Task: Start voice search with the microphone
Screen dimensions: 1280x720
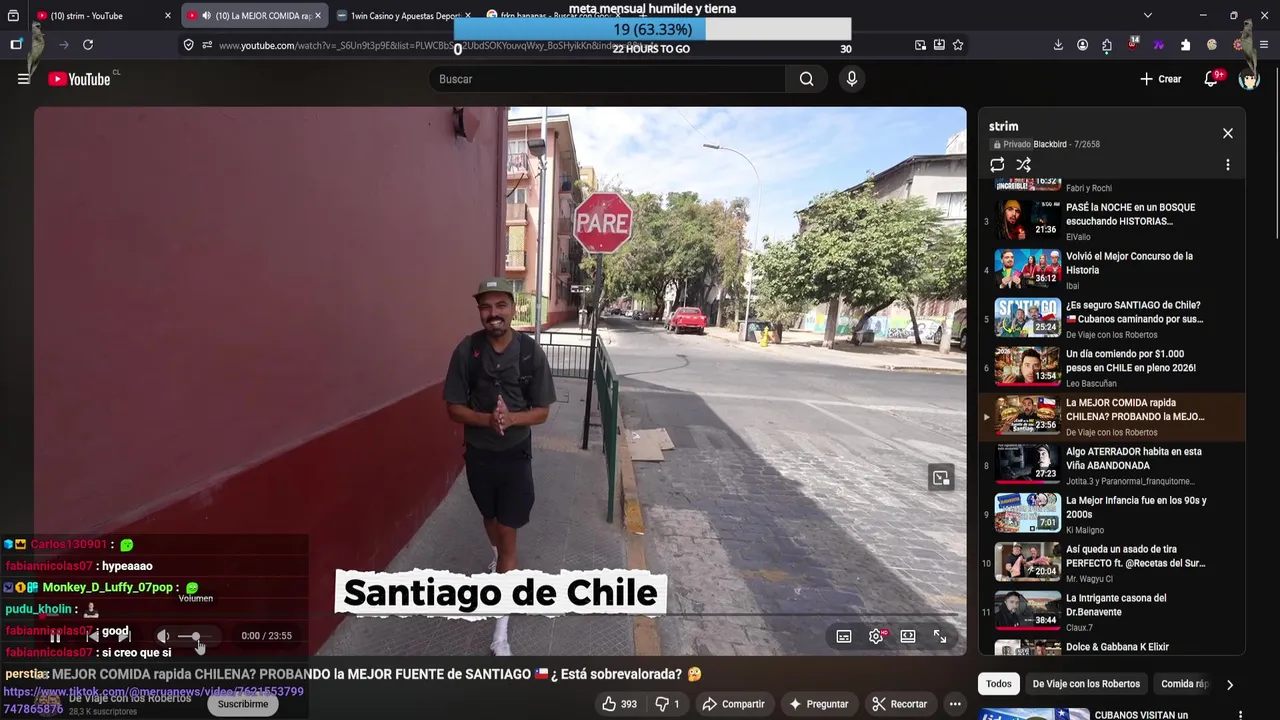Action: coord(851,79)
